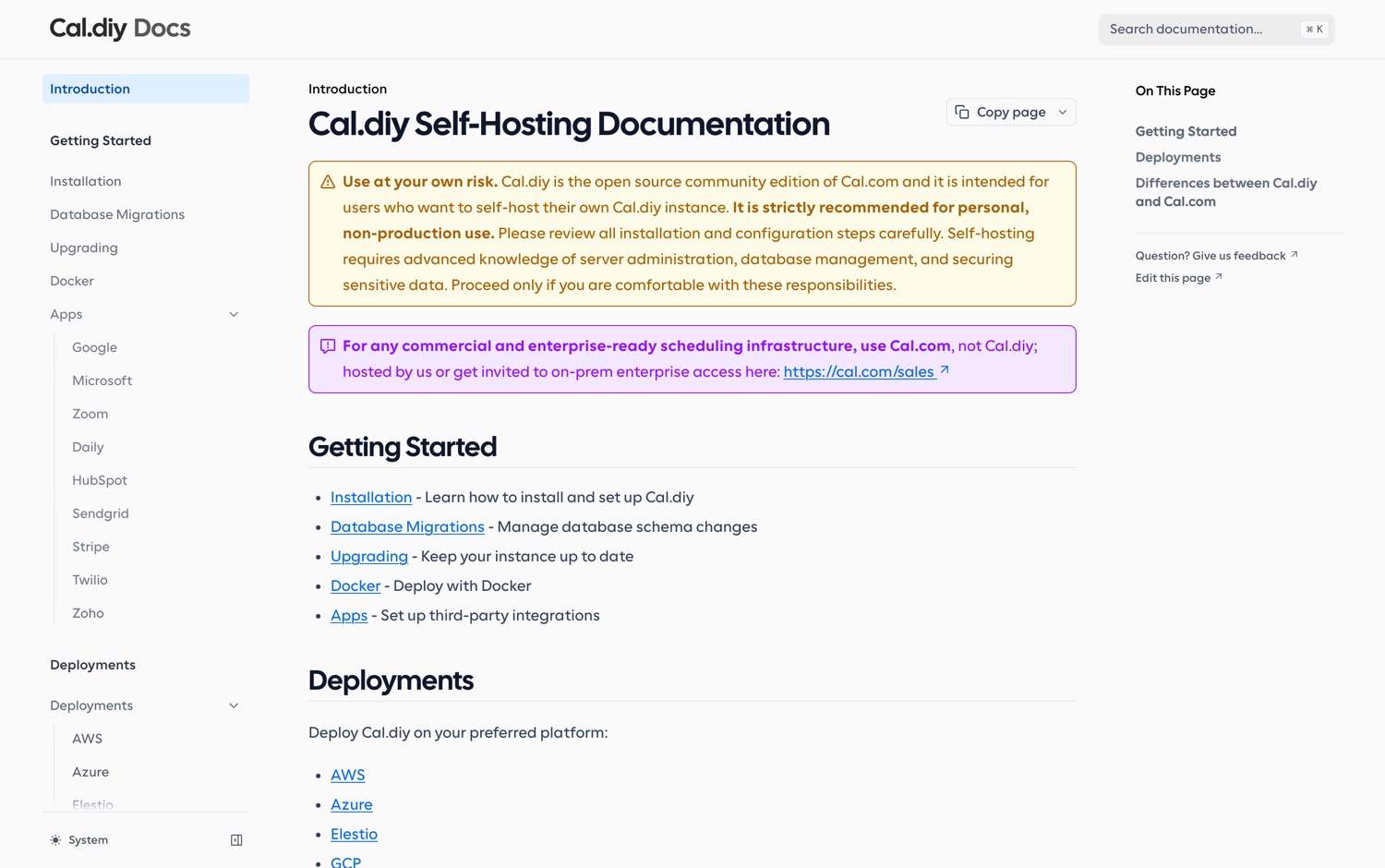This screenshot has height=868, width=1385.
Task: Click the Edit this page link
Action: pyautogui.click(x=1178, y=278)
